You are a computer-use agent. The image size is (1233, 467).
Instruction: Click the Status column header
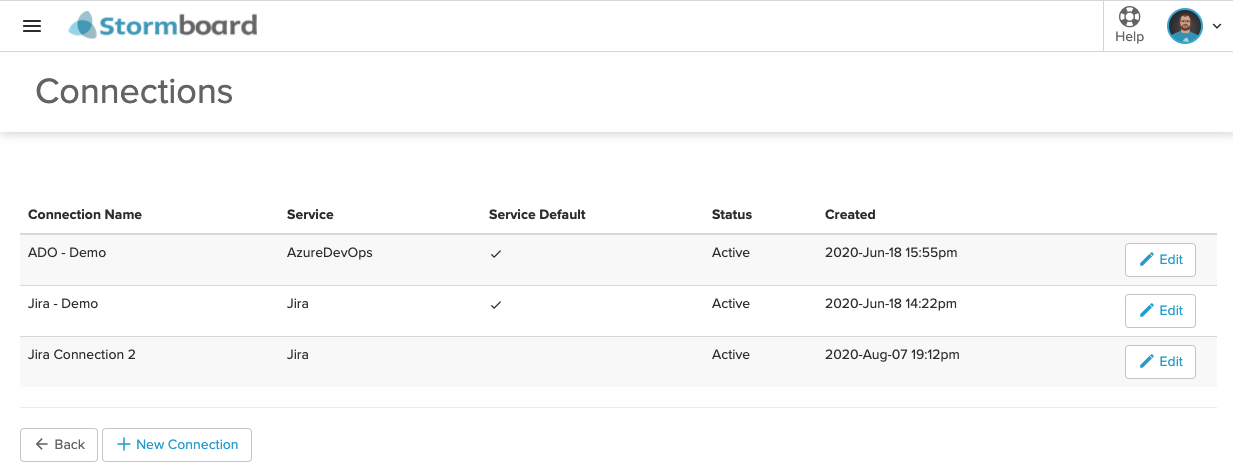pyautogui.click(x=732, y=214)
